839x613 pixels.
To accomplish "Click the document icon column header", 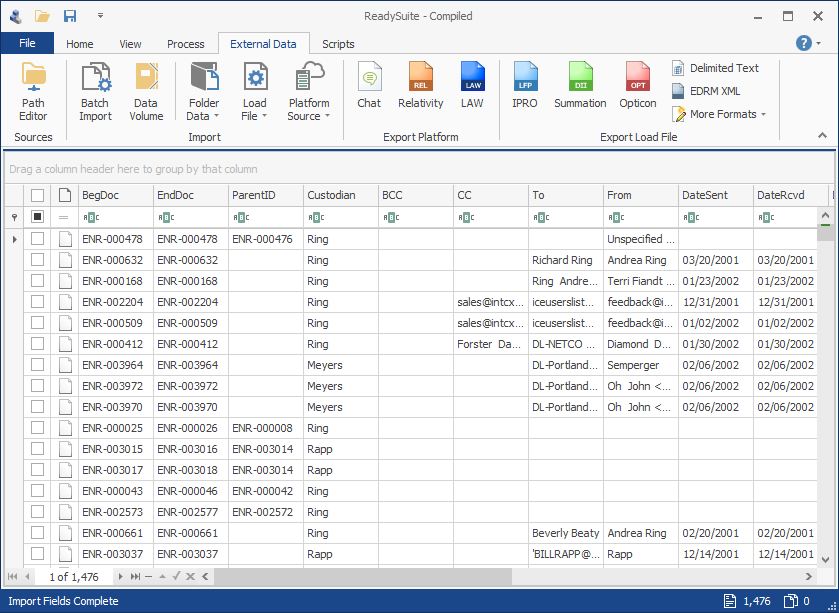I will pyautogui.click(x=65, y=195).
